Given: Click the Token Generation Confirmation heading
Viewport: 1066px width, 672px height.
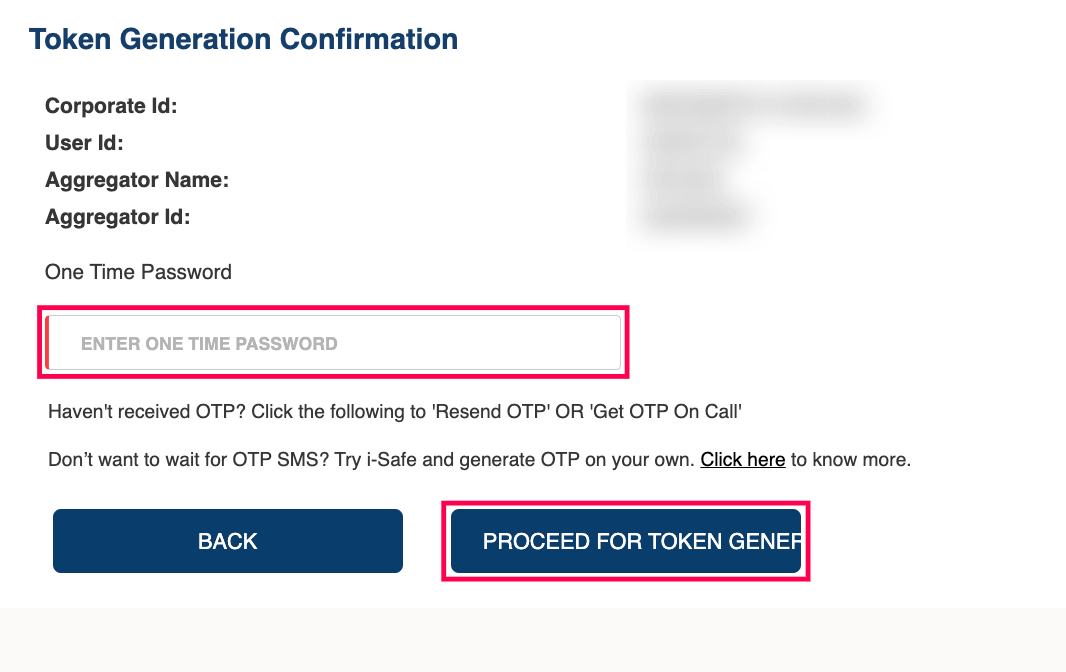Looking at the screenshot, I should pos(243,38).
